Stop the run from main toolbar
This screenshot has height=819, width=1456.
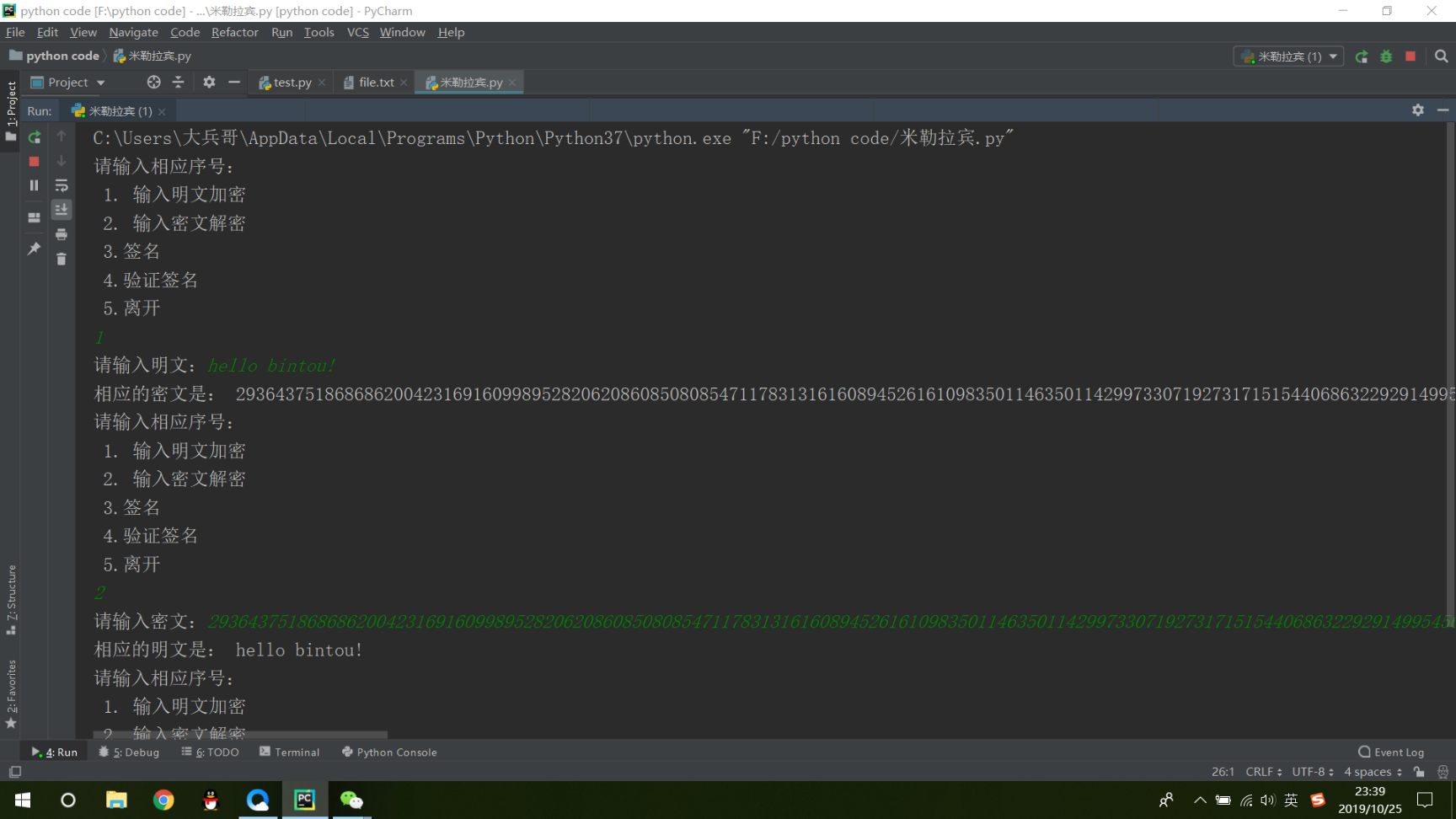1410,56
